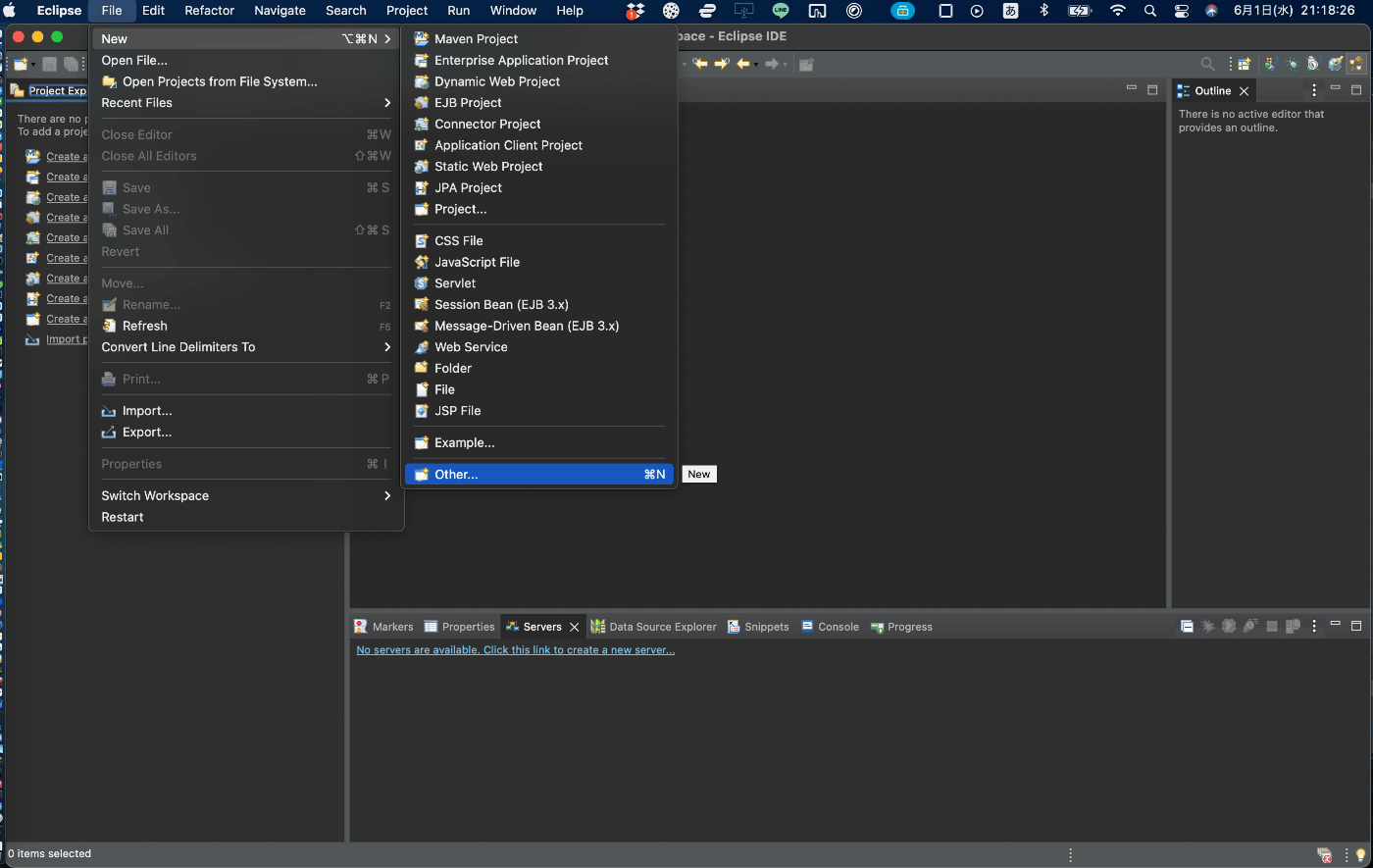
Task: Click the CSS File icon
Action: 422,241
